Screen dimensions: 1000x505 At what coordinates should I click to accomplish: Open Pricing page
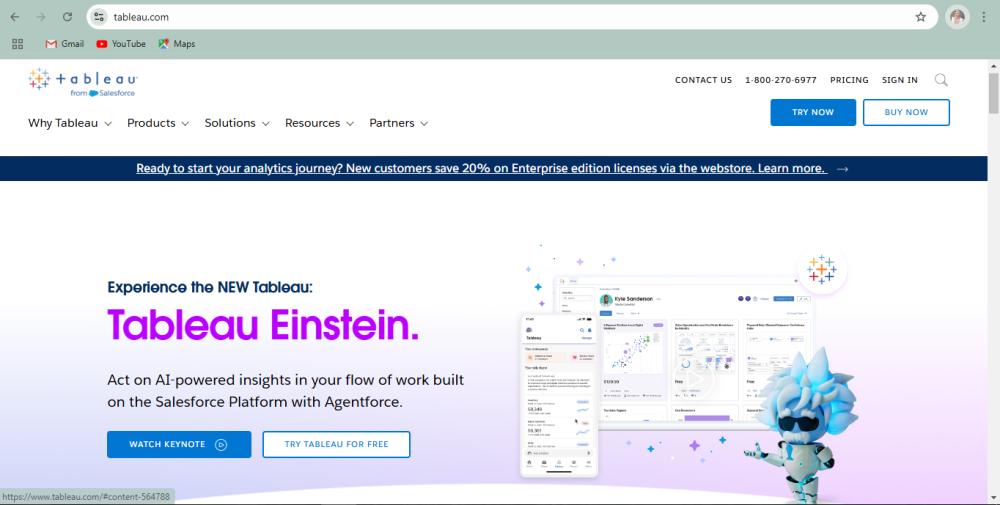849,80
